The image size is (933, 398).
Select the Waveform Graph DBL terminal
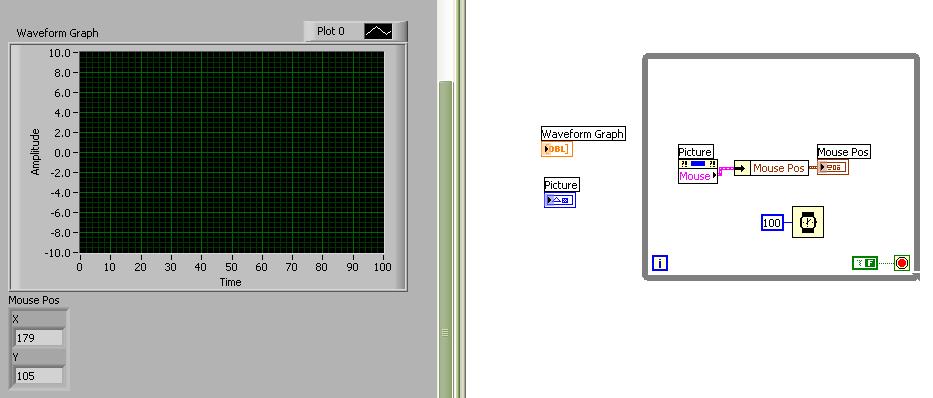coord(557,149)
